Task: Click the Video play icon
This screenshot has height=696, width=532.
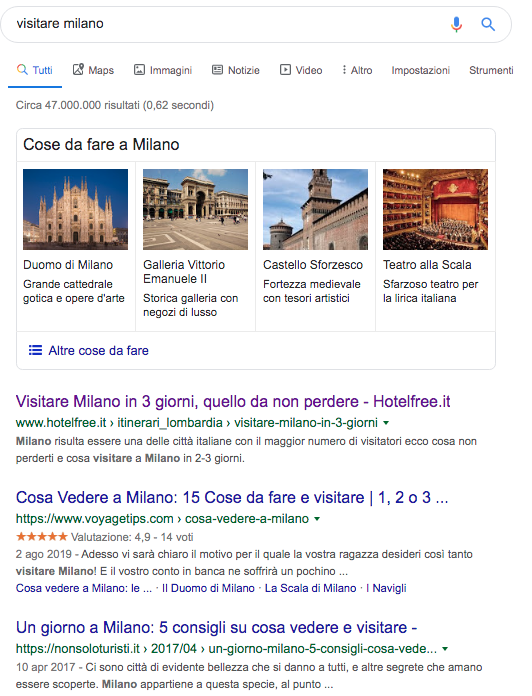Action: (285, 70)
